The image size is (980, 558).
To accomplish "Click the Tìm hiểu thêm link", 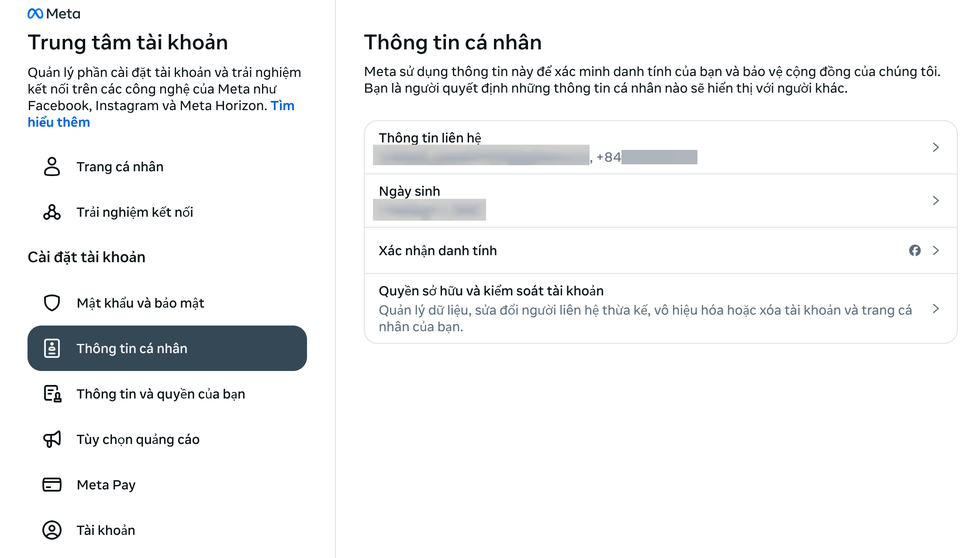I will pos(59,122).
